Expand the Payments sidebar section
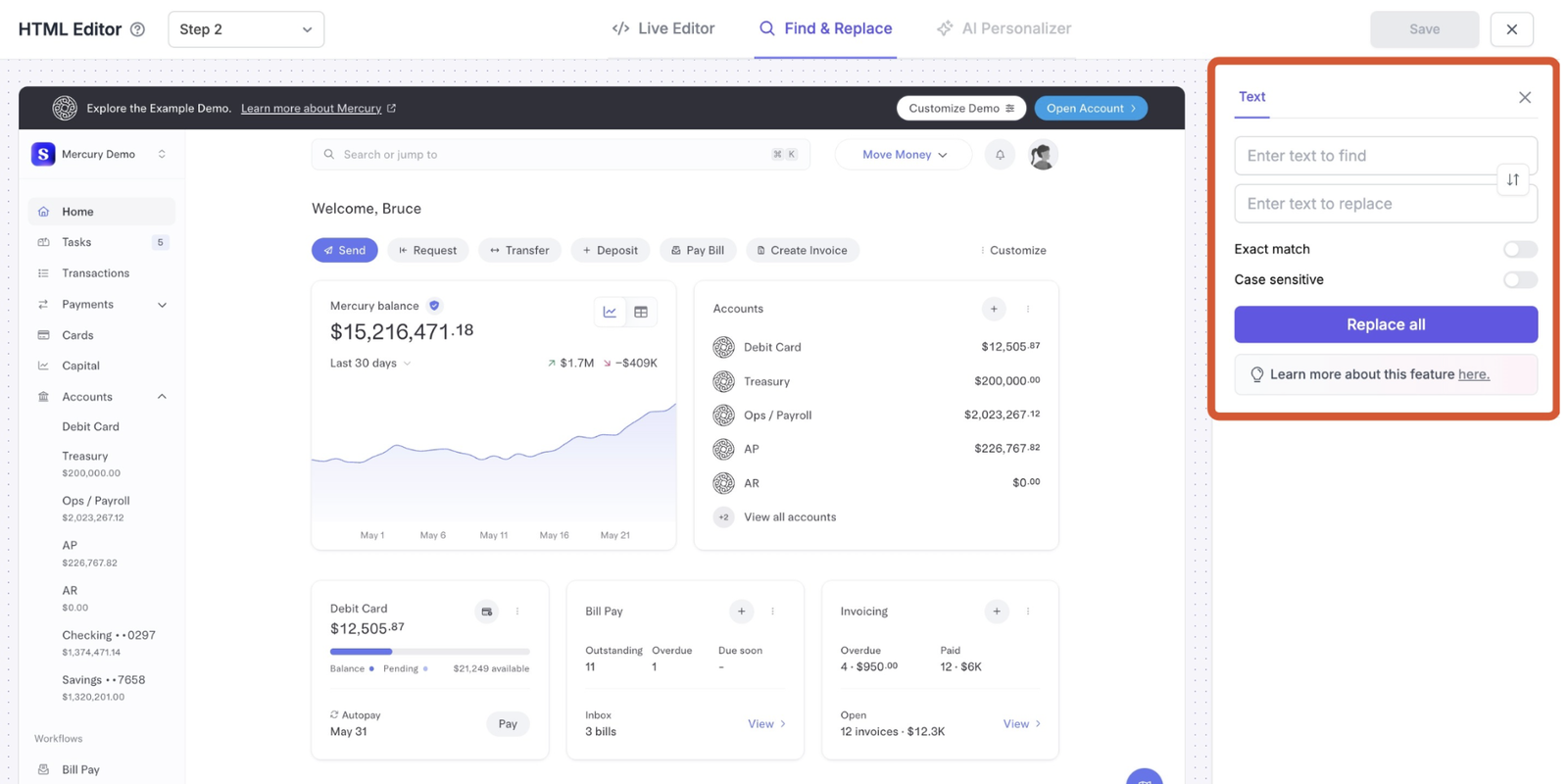 tap(162, 305)
